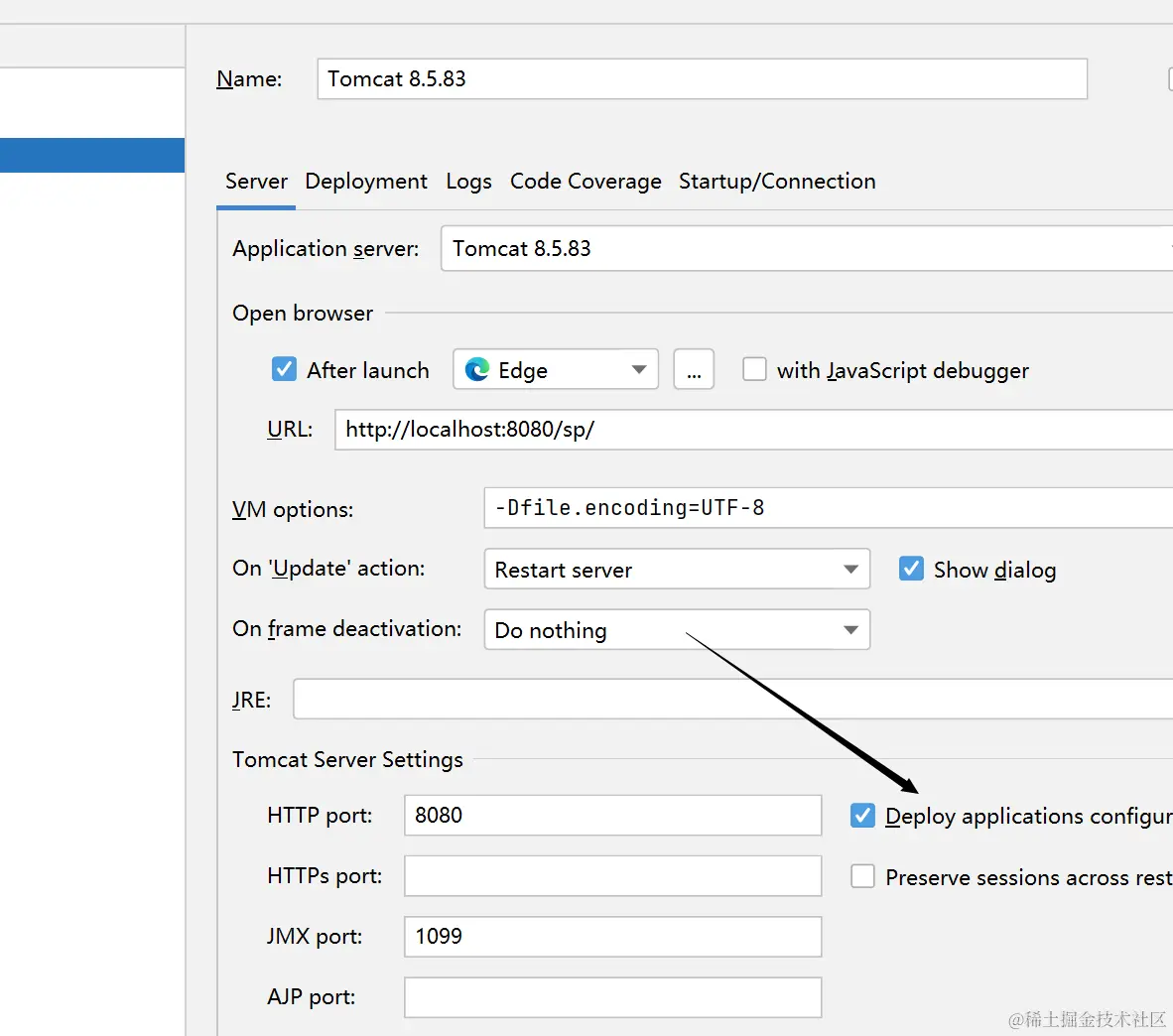
Task: Click the Tomcat Server Settings section label
Action: pyautogui.click(x=348, y=759)
